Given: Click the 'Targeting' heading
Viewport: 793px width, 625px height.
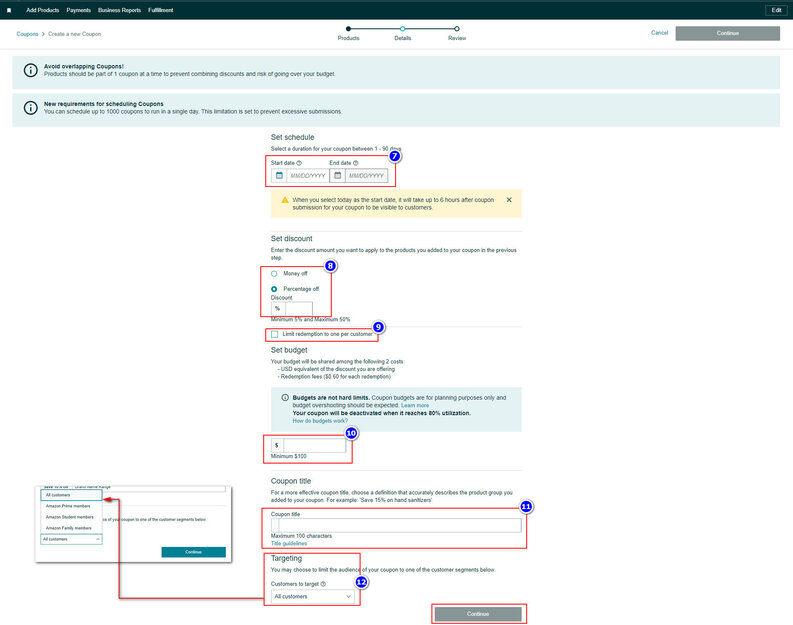Looking at the screenshot, I should (x=286, y=558).
